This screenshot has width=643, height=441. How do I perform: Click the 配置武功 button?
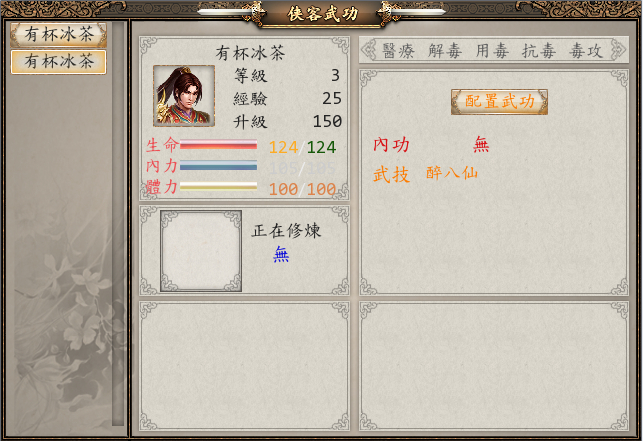pos(499,101)
